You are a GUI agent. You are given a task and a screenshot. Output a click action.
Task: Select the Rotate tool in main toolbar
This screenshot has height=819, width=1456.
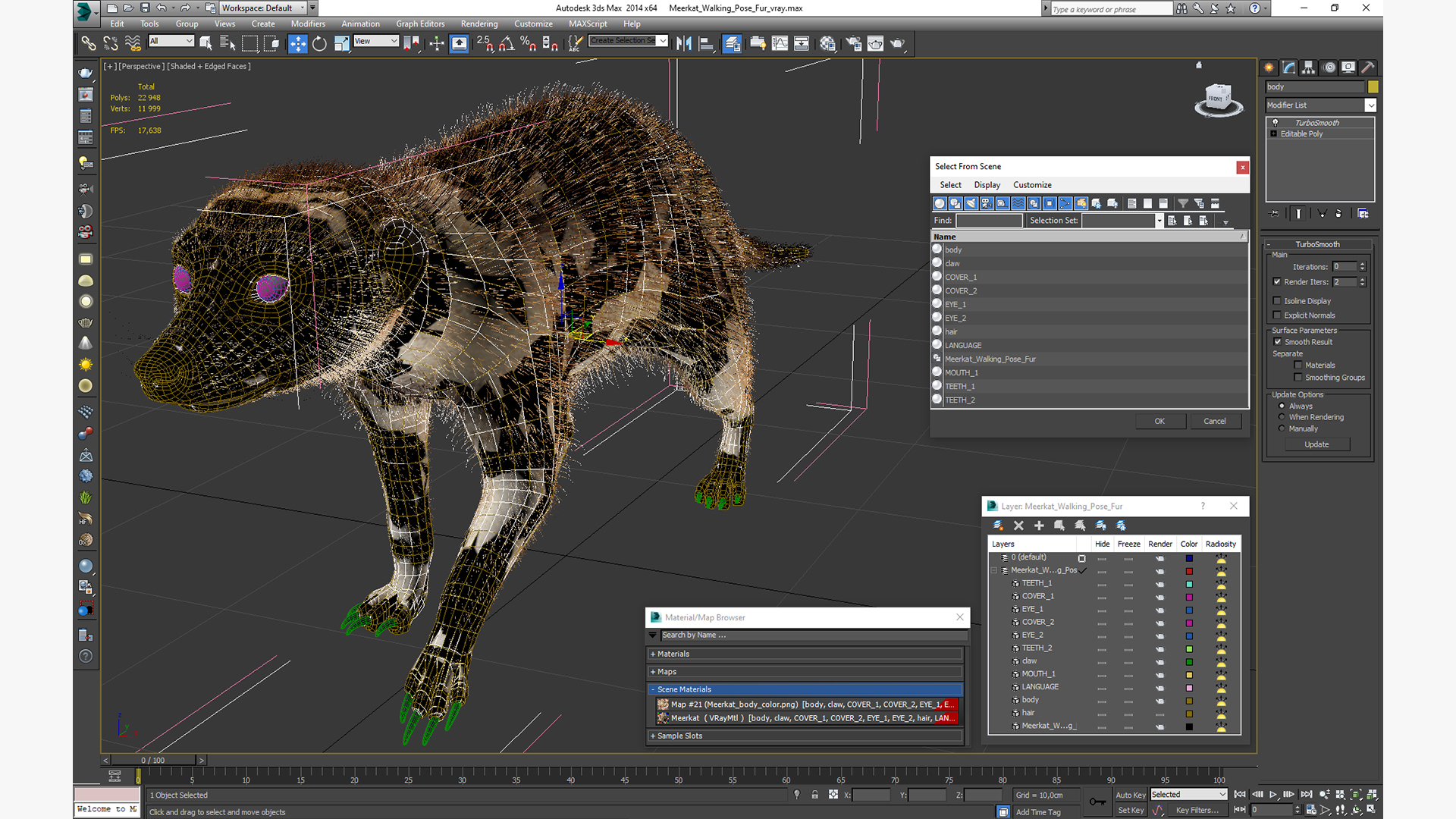pos(319,44)
